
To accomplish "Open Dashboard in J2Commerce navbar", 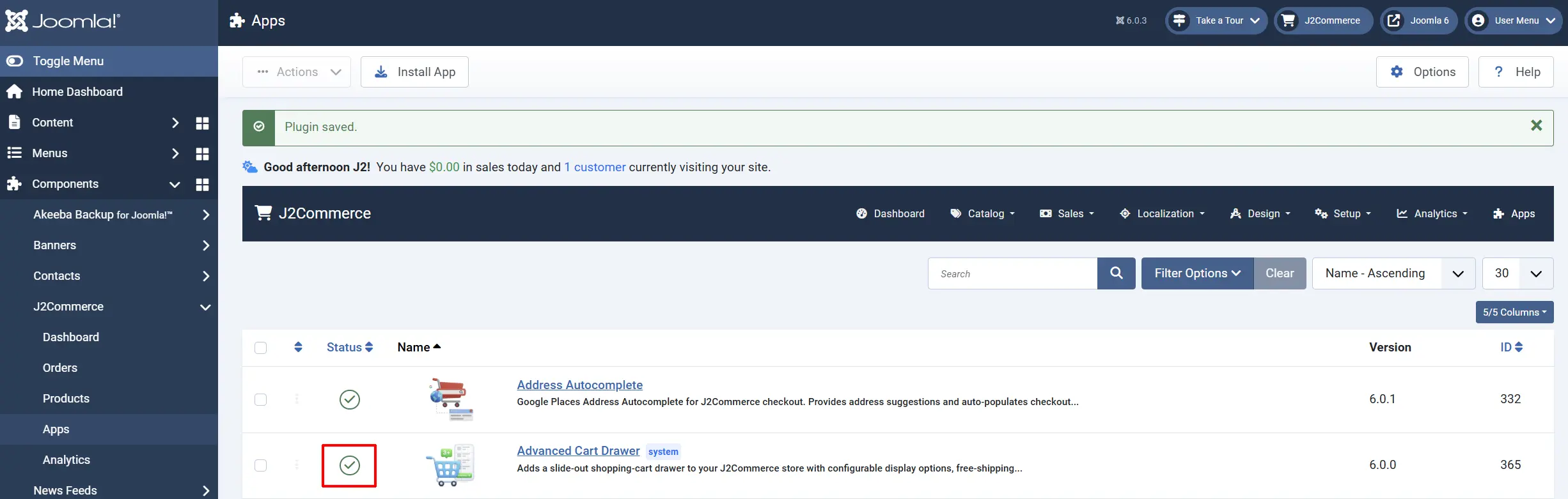I will [x=890, y=213].
